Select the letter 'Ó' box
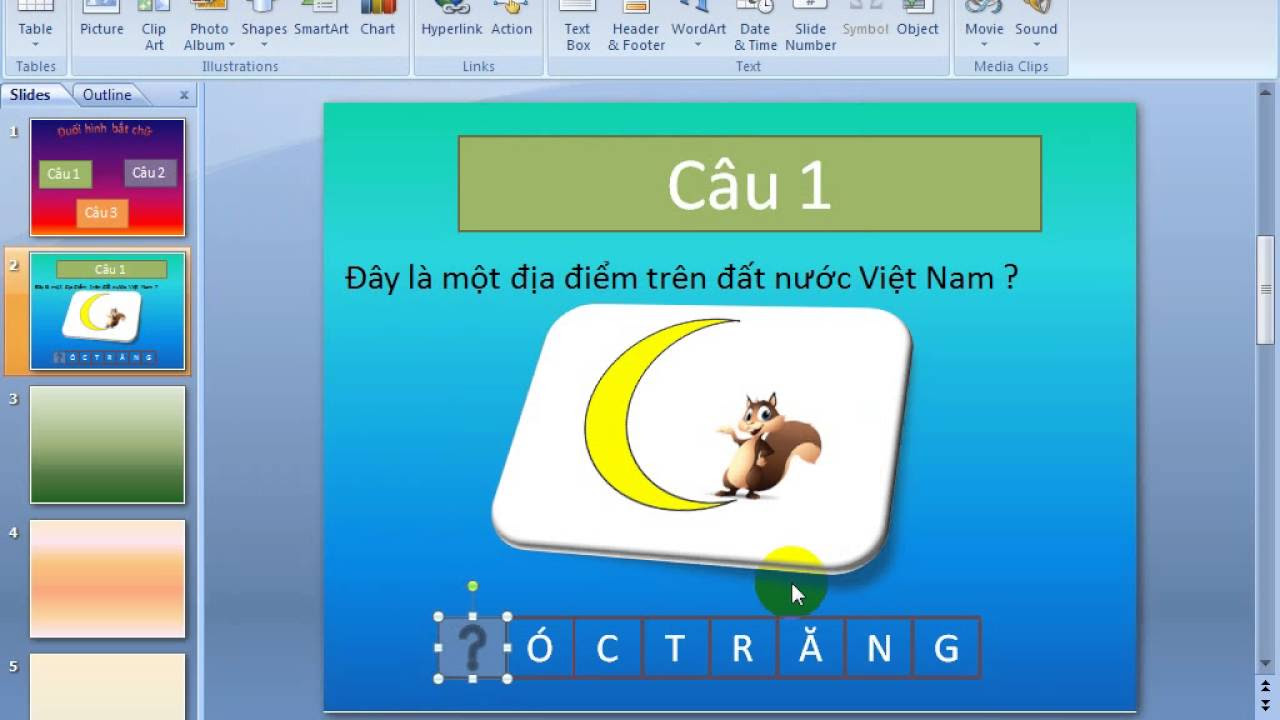Image resolution: width=1280 pixels, height=720 pixels. [540, 648]
